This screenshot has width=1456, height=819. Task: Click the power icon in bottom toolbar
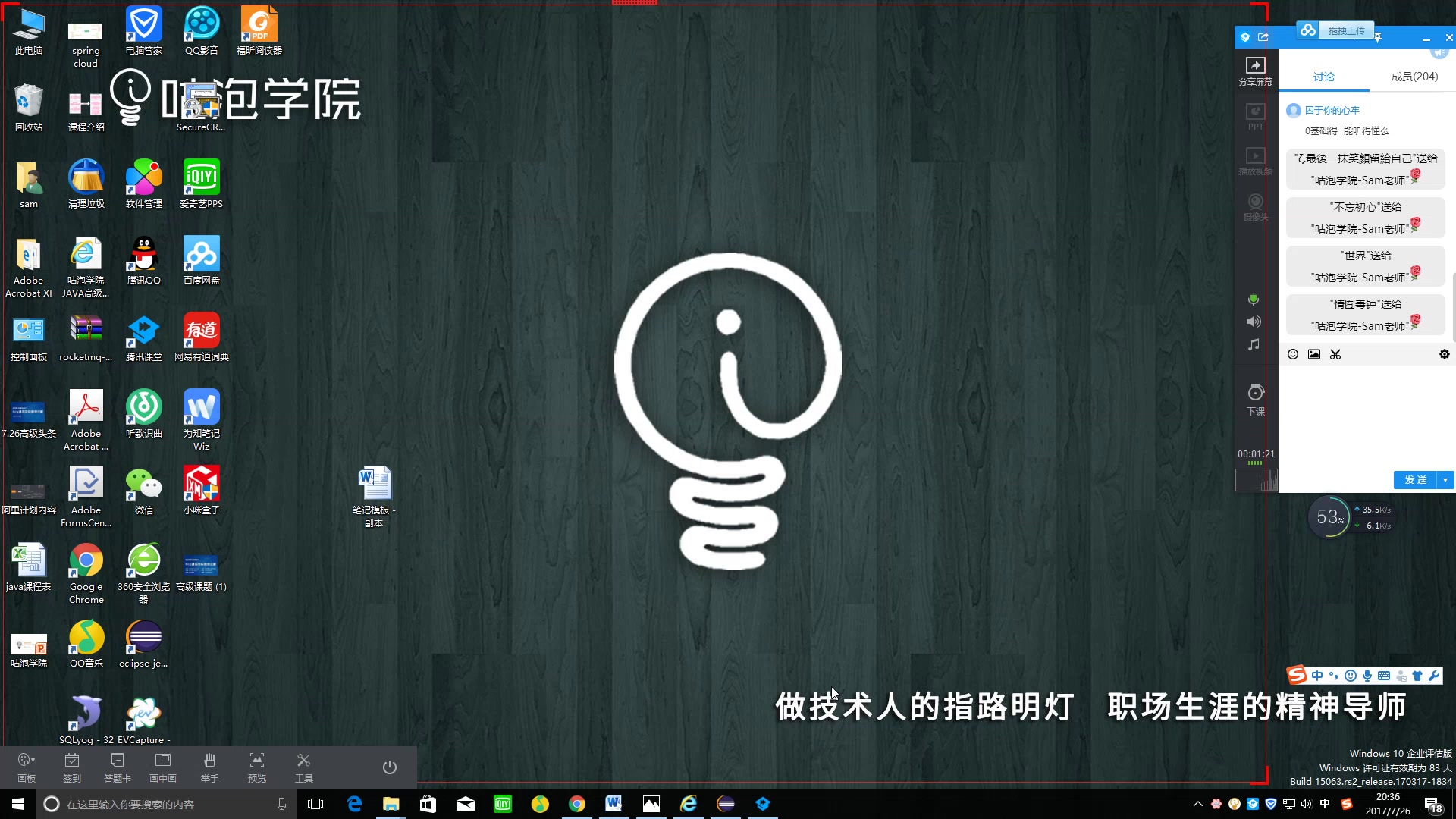(x=390, y=767)
